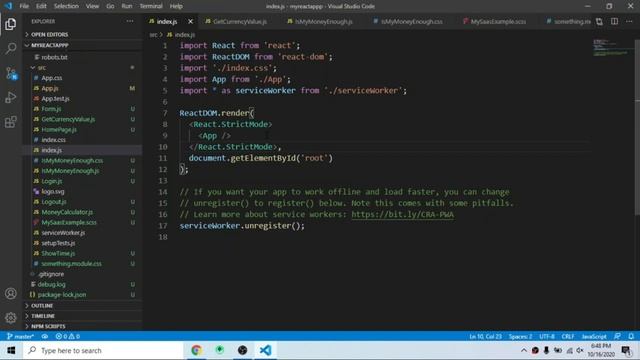
Task: Open the Go menu
Action: pos(110,6)
